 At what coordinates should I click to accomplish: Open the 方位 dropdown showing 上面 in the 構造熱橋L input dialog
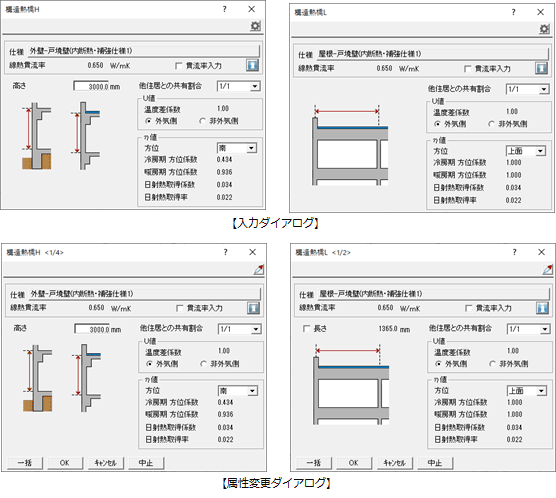[526, 151]
